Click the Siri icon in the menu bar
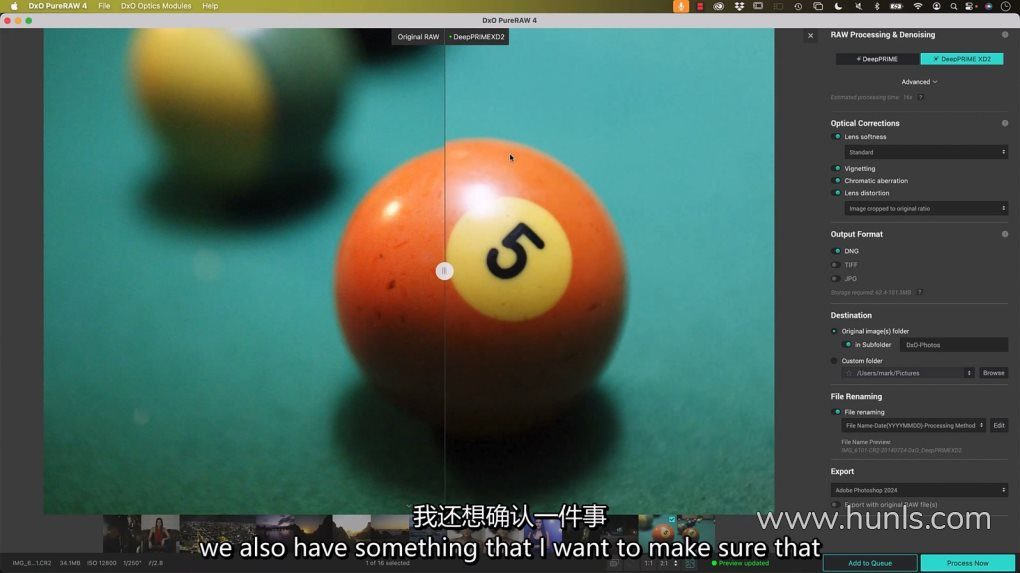 [x=988, y=6]
